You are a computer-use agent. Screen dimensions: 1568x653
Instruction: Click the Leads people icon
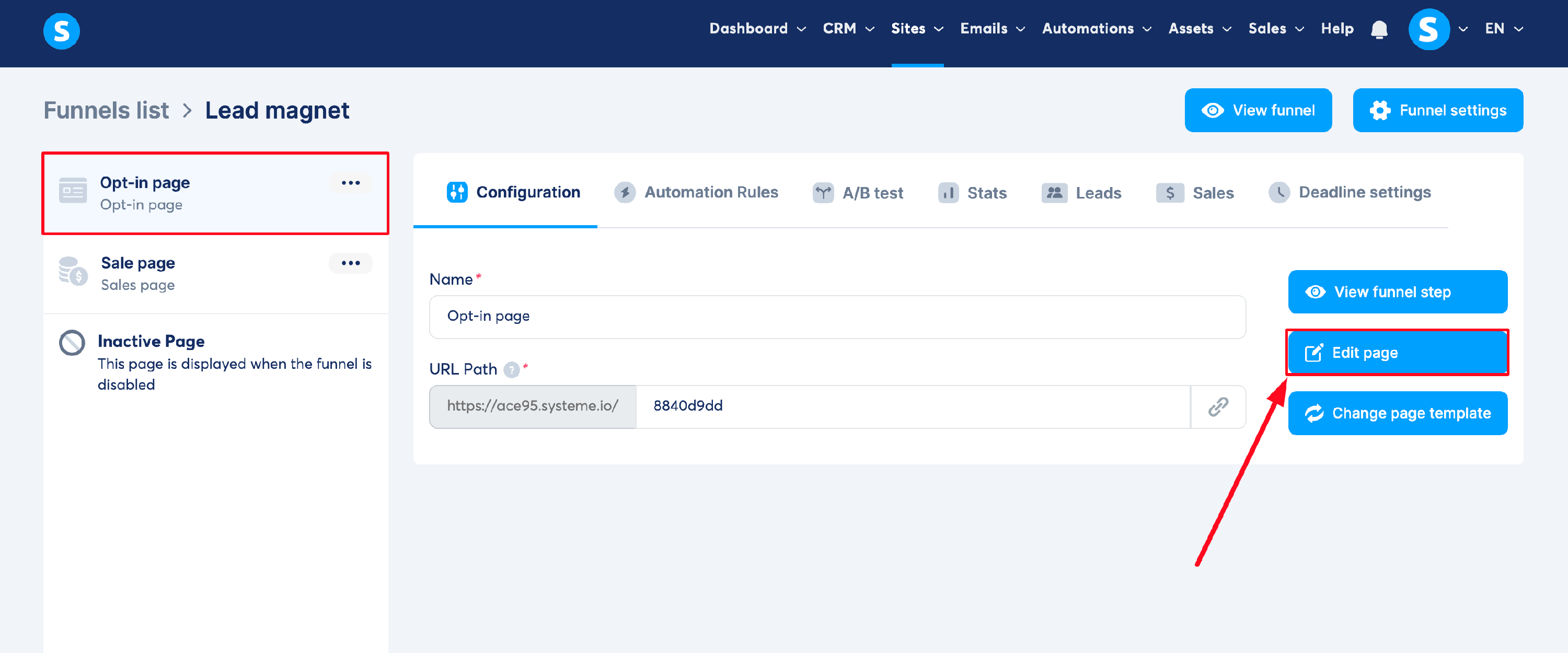(1054, 193)
